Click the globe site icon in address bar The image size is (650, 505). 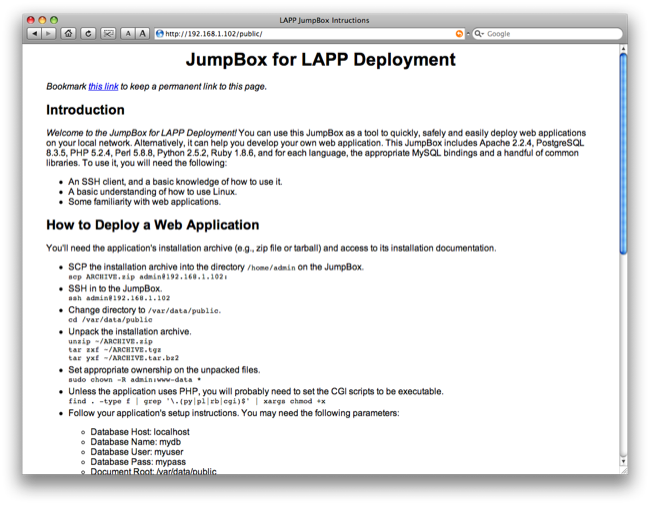click(x=160, y=34)
